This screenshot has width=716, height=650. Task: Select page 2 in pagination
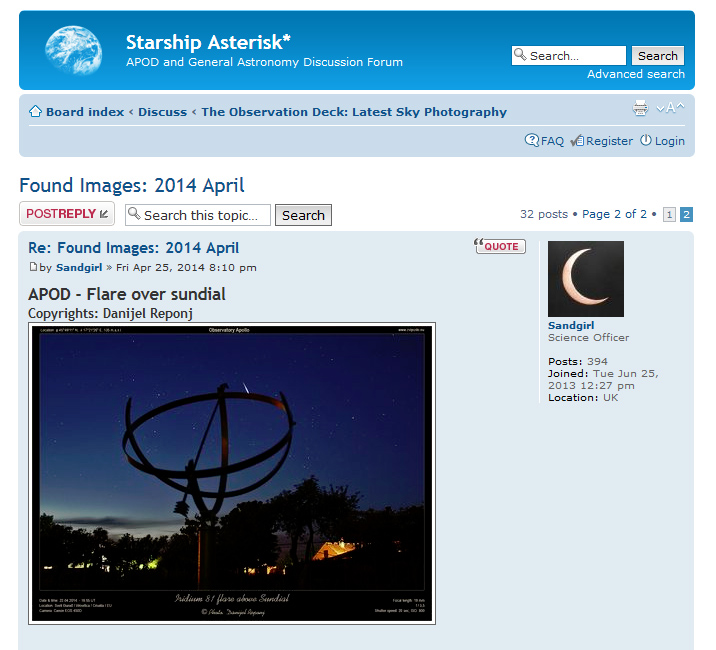pyautogui.click(x=686, y=214)
